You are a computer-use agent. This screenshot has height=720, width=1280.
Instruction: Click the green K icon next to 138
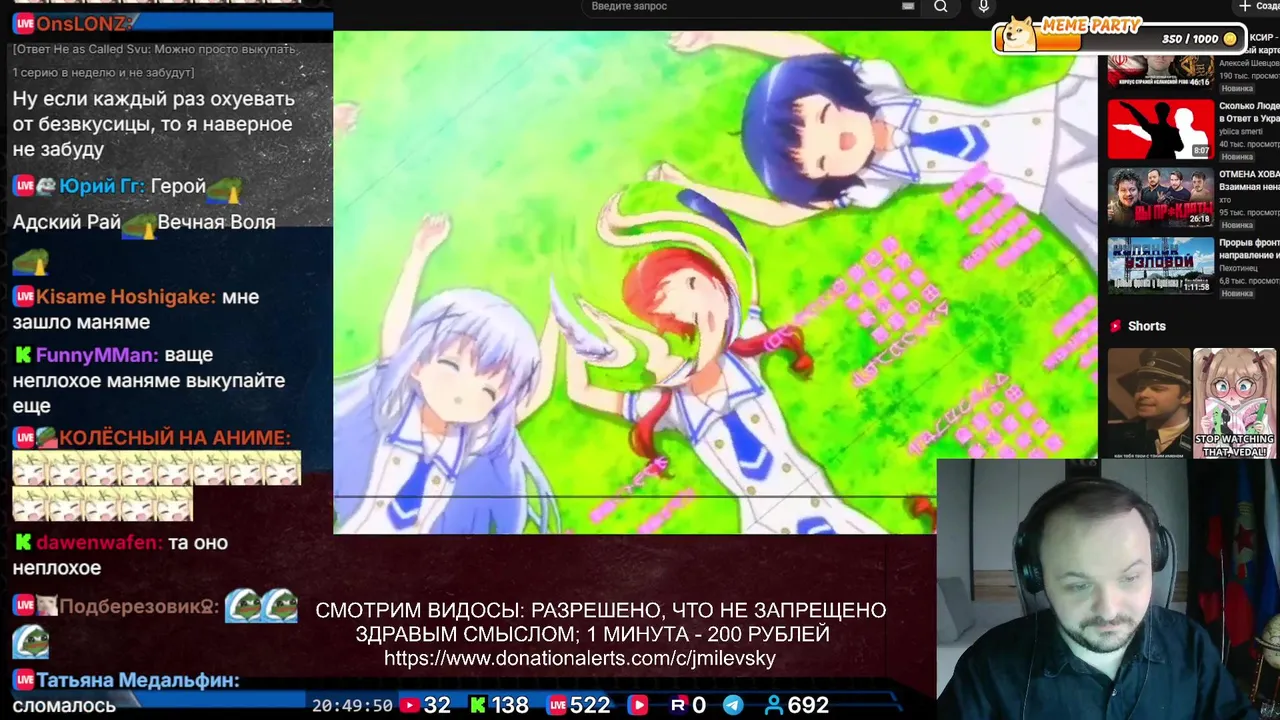point(478,705)
